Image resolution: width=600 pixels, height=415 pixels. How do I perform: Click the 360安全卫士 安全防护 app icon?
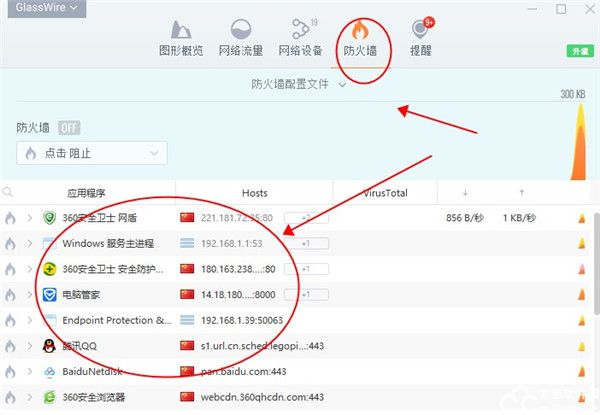point(49,269)
